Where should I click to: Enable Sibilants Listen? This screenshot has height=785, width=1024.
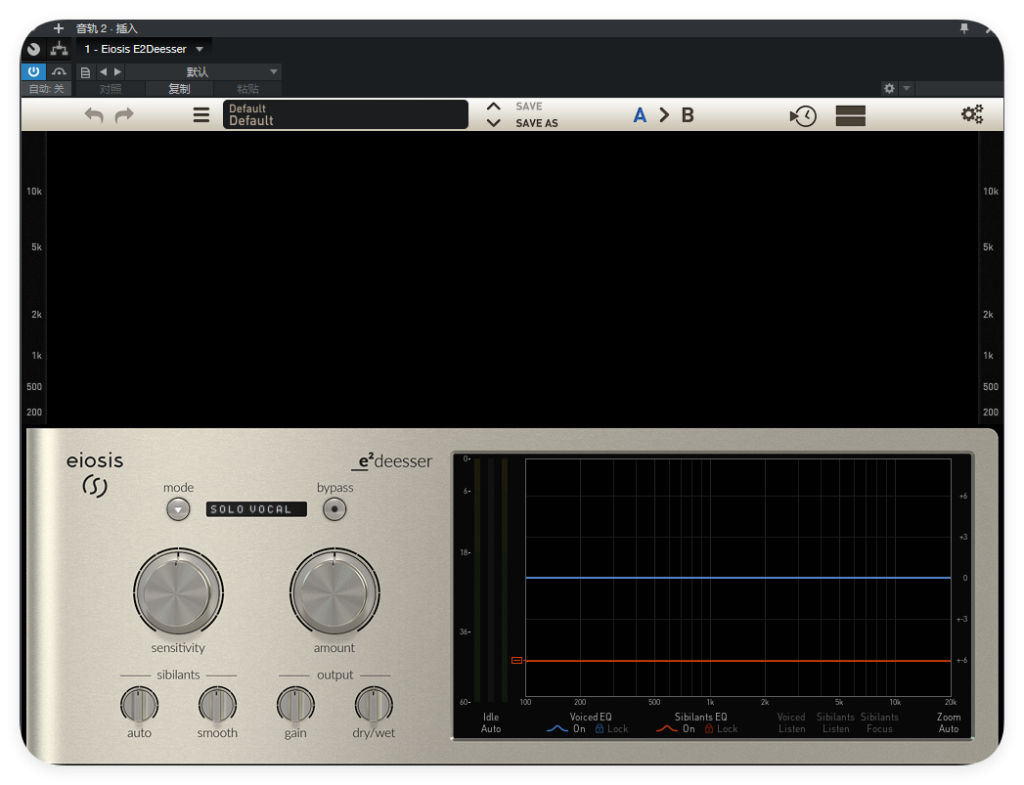pos(835,723)
